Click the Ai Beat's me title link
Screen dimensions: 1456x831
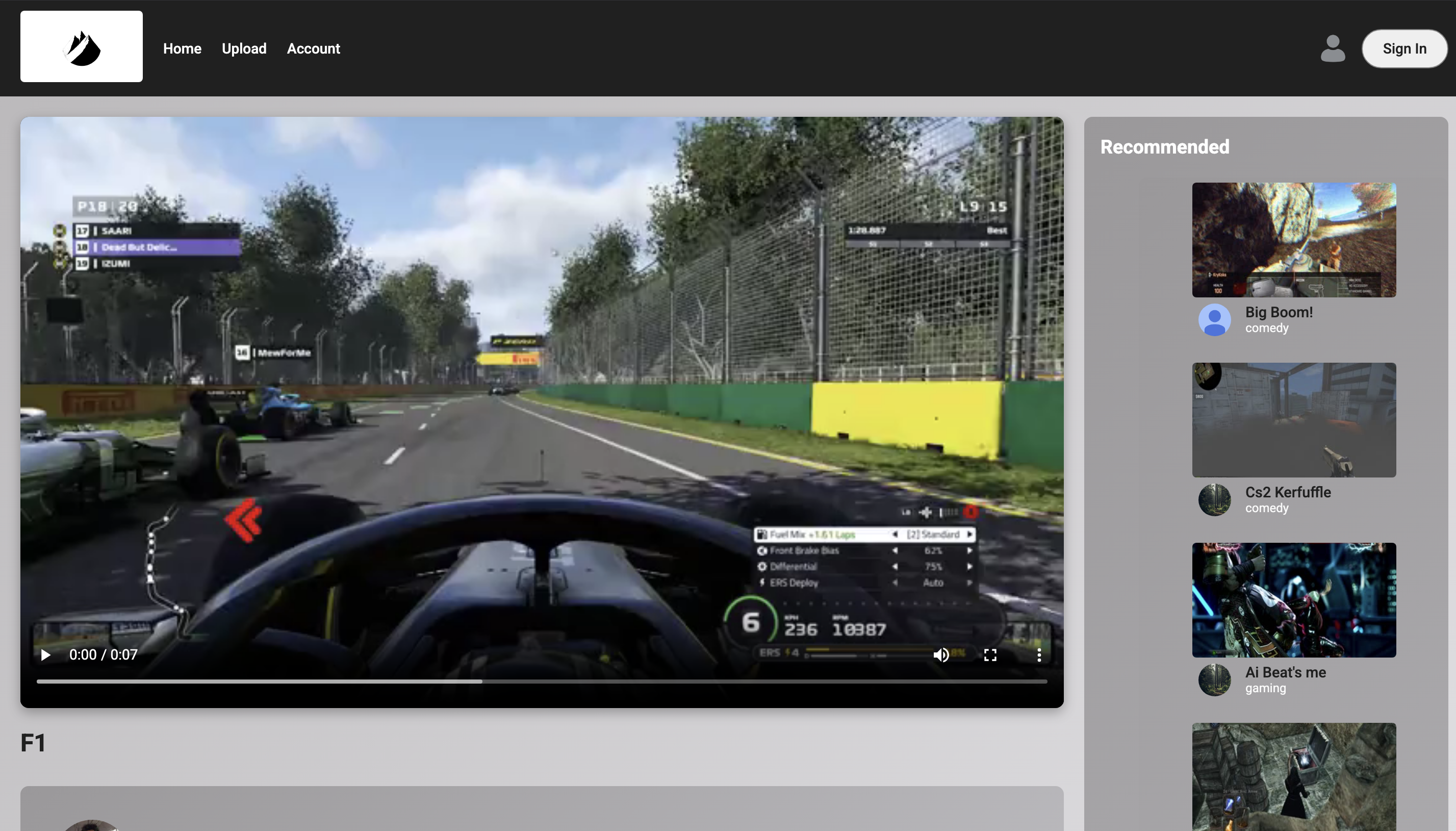coord(1285,672)
